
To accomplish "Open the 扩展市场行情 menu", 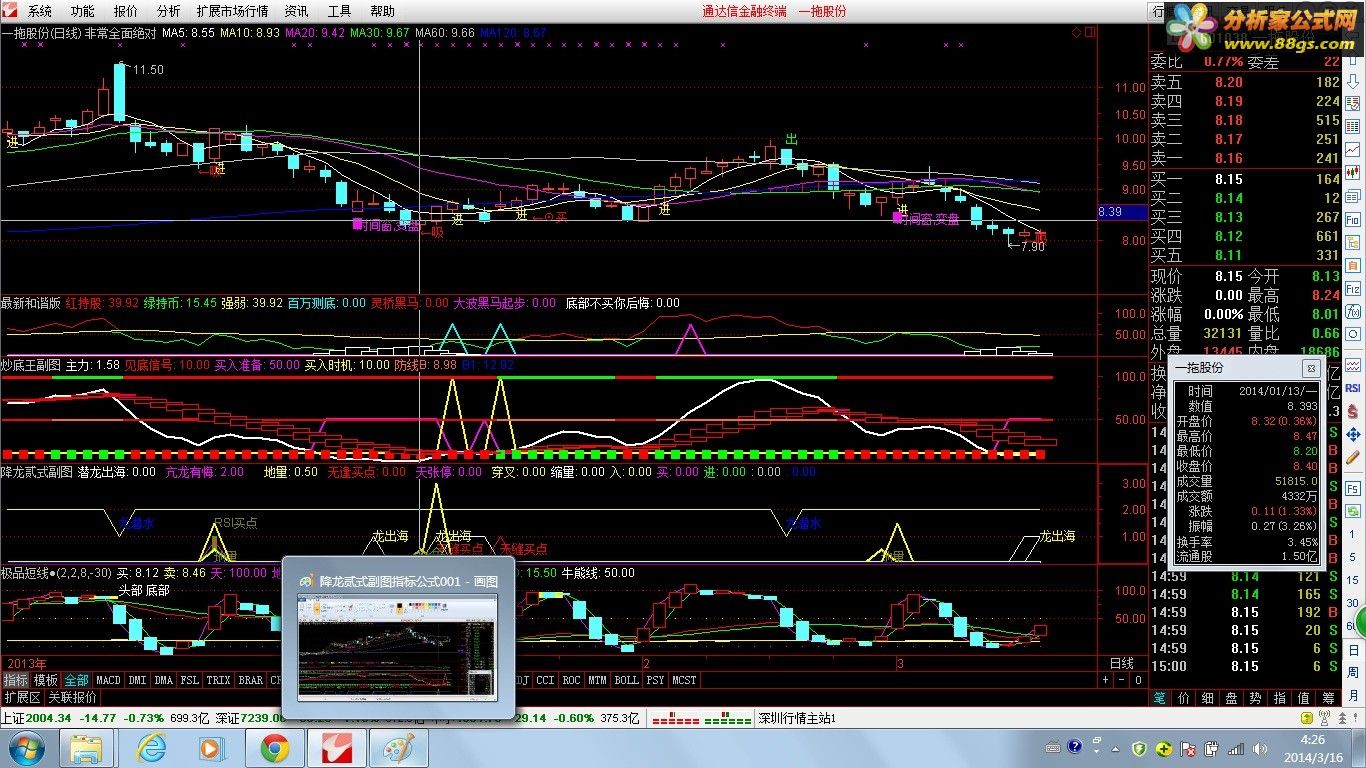I will 232,11.
